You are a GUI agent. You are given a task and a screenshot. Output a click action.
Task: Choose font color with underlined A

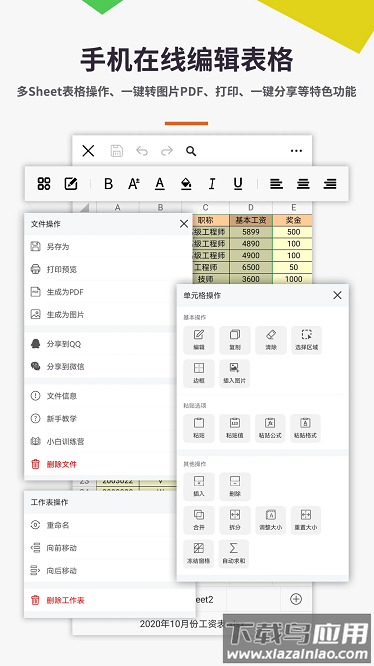(x=160, y=183)
